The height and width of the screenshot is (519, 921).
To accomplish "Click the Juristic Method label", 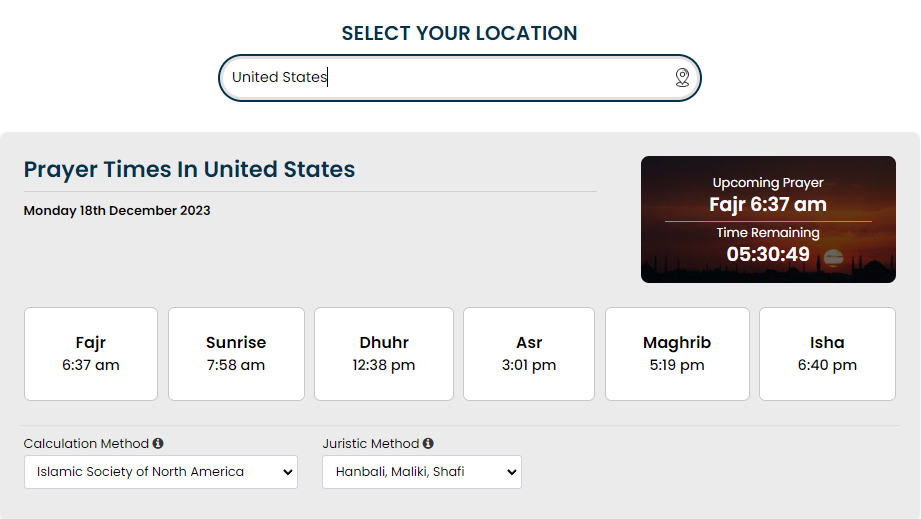I will (x=371, y=443).
